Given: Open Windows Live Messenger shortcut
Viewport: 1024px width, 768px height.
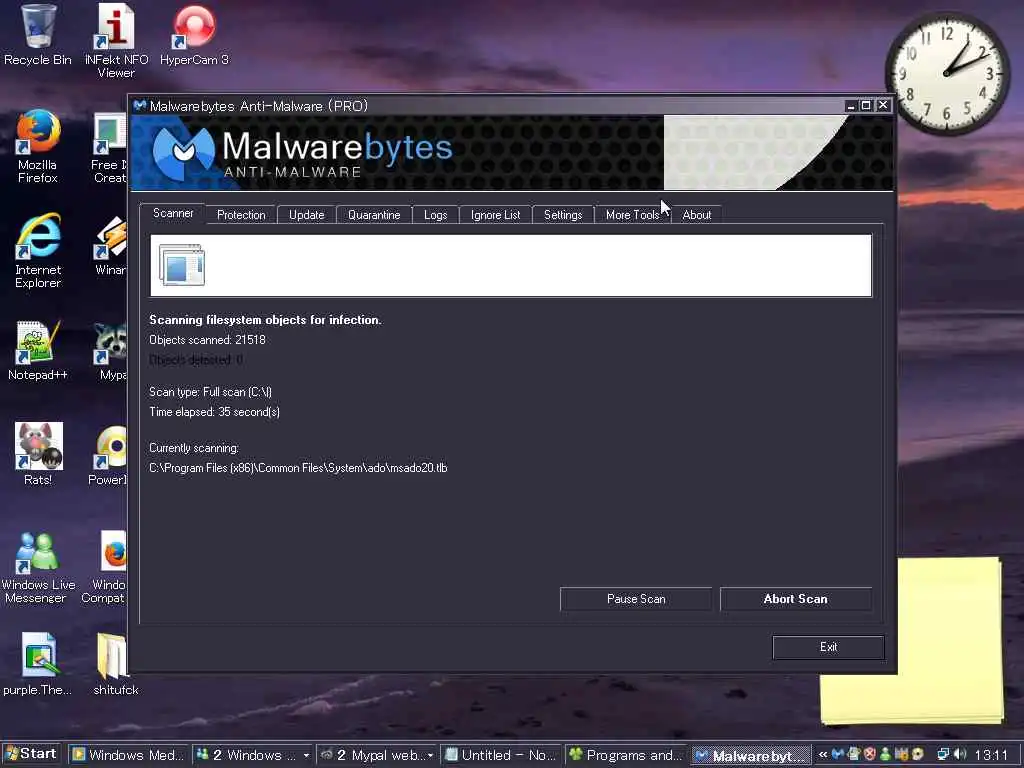Looking at the screenshot, I should (38, 567).
